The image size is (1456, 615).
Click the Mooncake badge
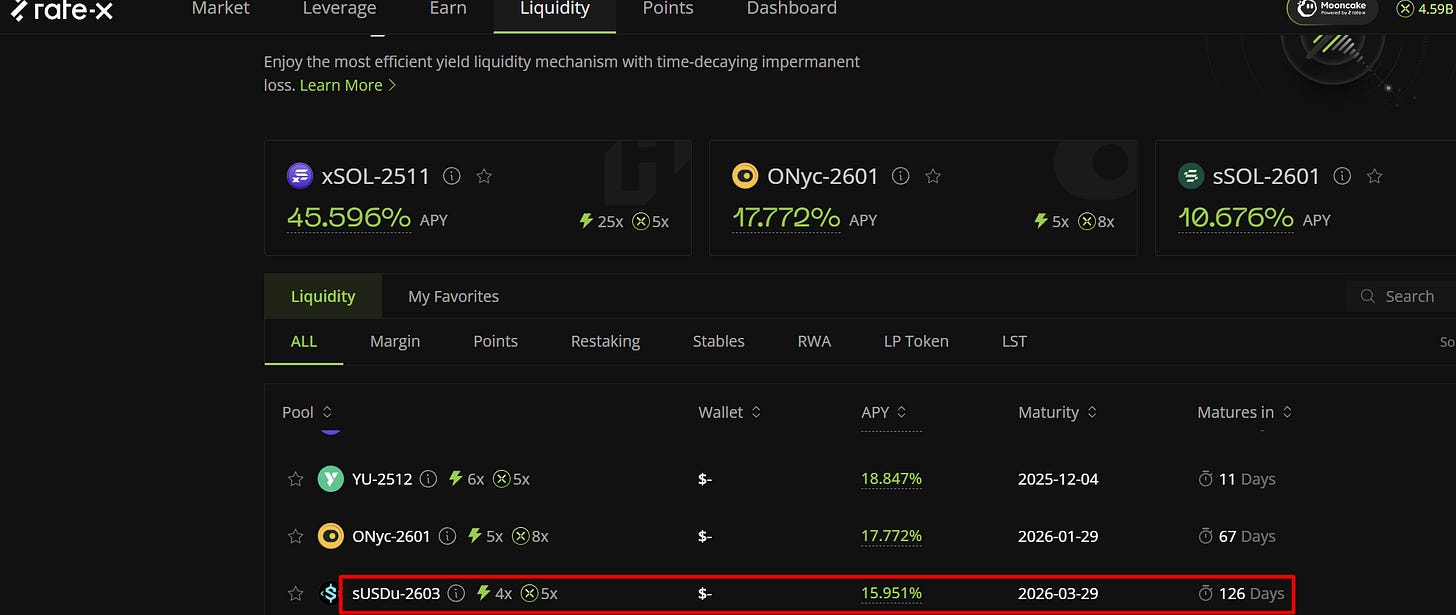coord(1331,9)
